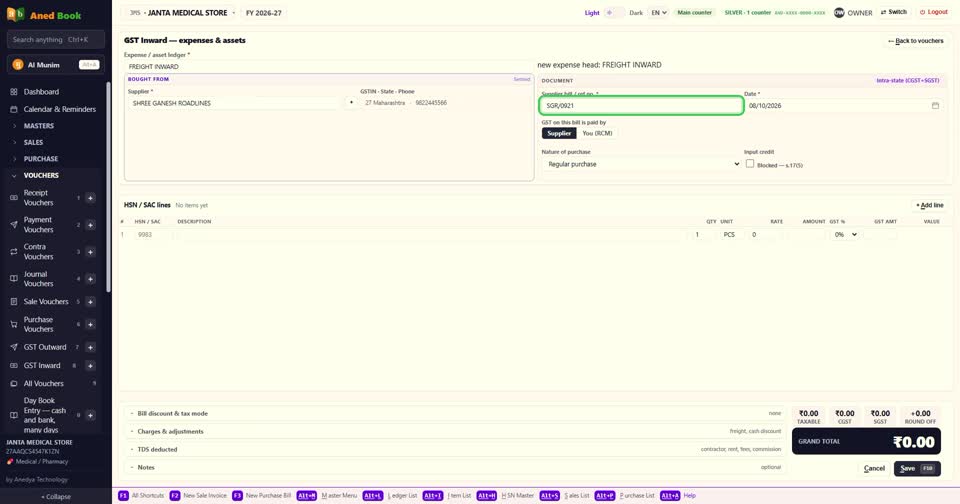
Task: Open Receipt Vouchers list
Action: [39, 198]
